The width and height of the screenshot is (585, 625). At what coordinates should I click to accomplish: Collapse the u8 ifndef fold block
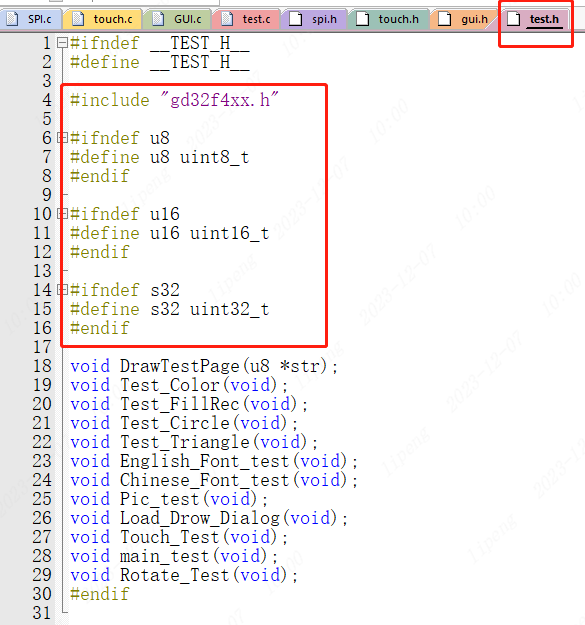pyautogui.click(x=62, y=138)
